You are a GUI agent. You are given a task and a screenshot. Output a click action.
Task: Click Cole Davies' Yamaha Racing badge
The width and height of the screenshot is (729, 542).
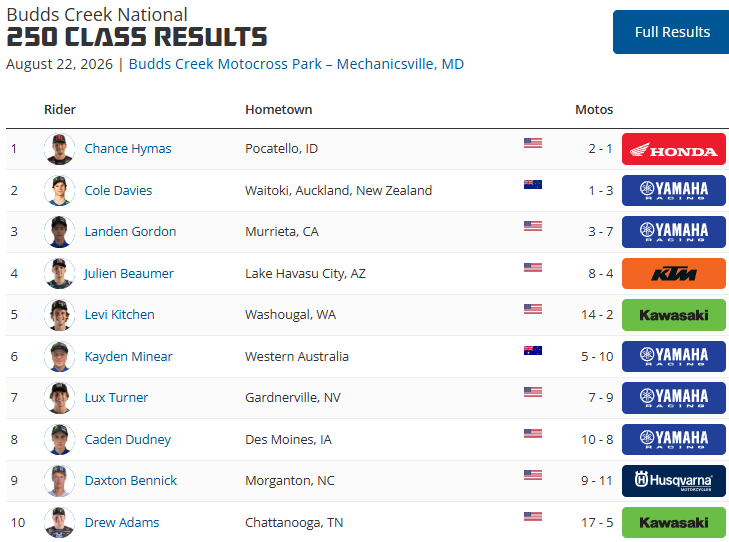674,191
